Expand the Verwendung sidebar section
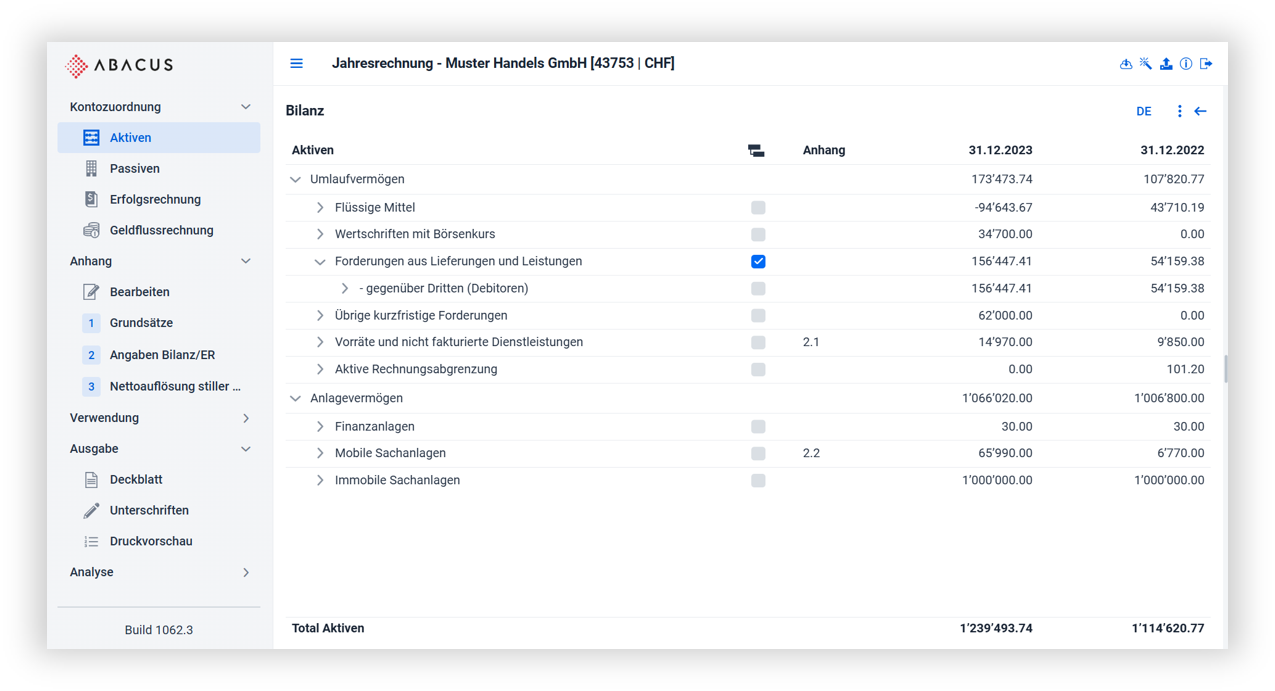This screenshot has height=691, width=1275. pyautogui.click(x=246, y=418)
